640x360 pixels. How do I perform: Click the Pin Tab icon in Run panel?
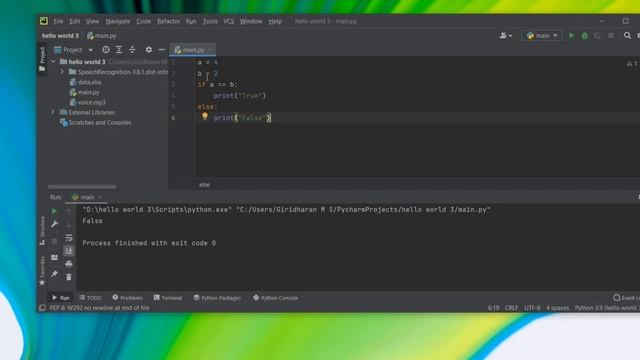54,274
